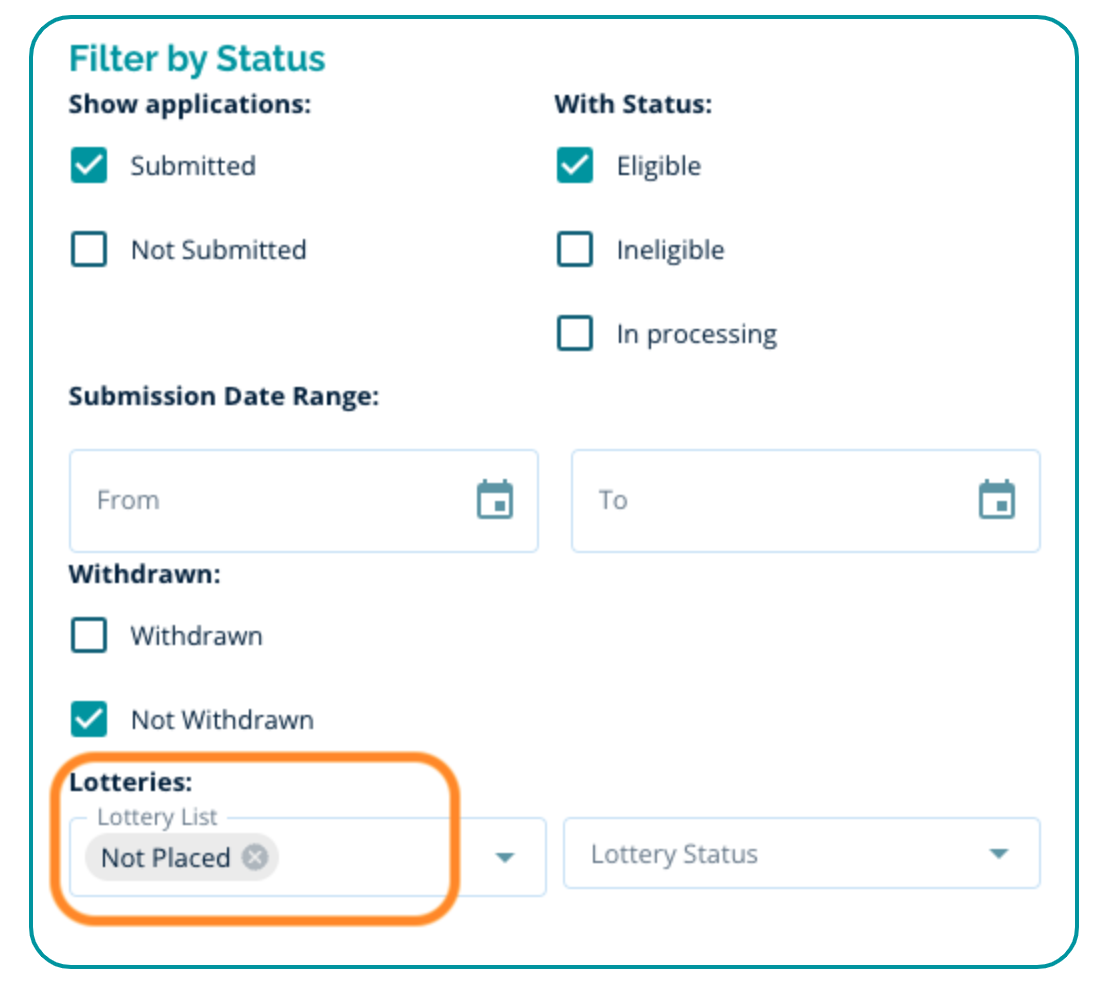The width and height of the screenshot is (1104, 994).
Task: Expand the Lottery Status dropdown arrow
Action: [997, 854]
